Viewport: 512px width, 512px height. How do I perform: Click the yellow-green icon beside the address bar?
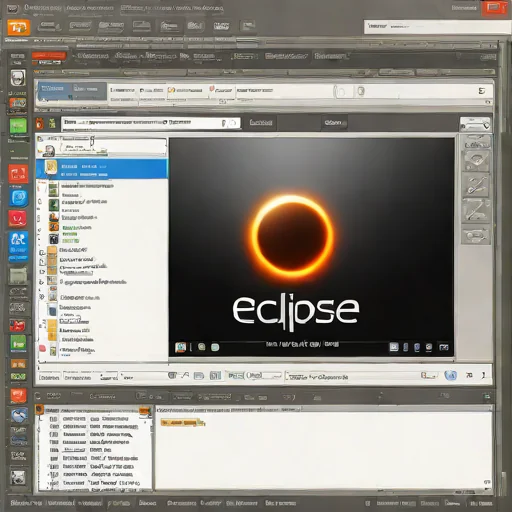pyautogui.click(x=52, y=124)
